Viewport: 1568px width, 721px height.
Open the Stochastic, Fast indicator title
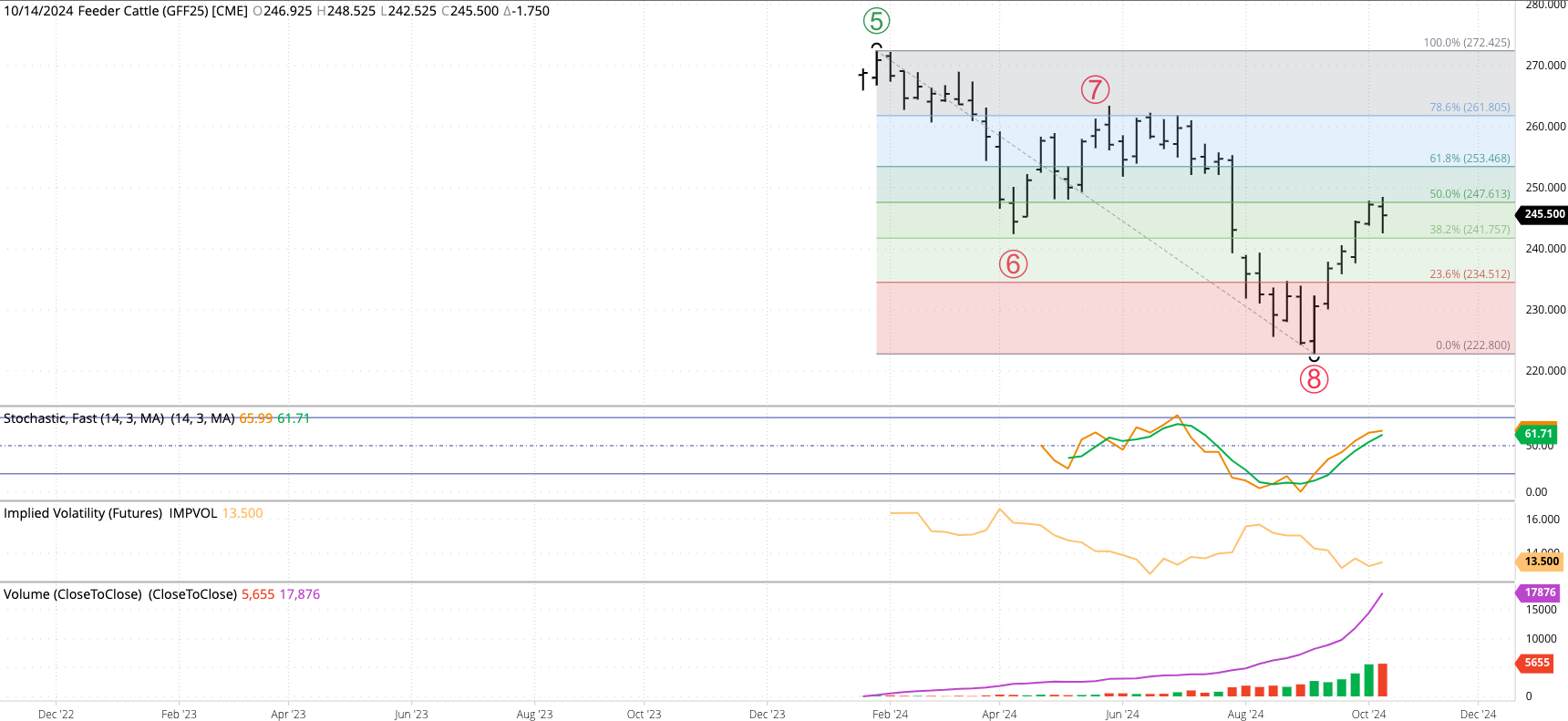click(x=84, y=418)
